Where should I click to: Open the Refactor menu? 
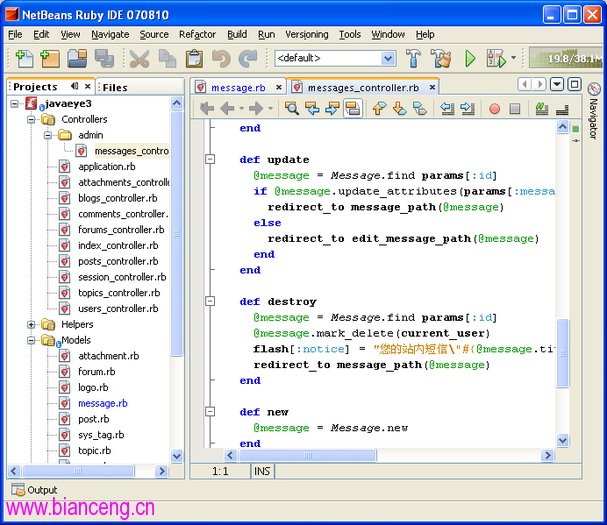click(x=197, y=34)
